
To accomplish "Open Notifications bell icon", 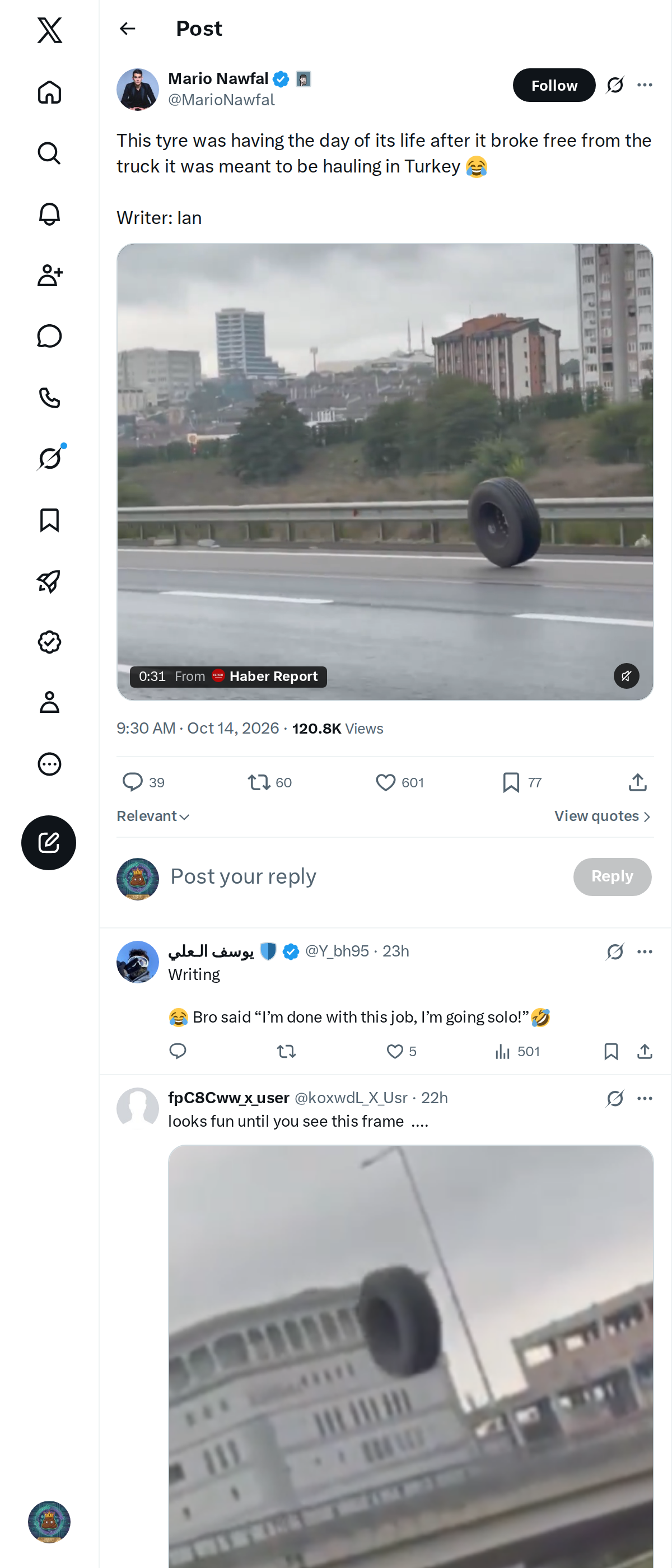I will tap(49, 214).
